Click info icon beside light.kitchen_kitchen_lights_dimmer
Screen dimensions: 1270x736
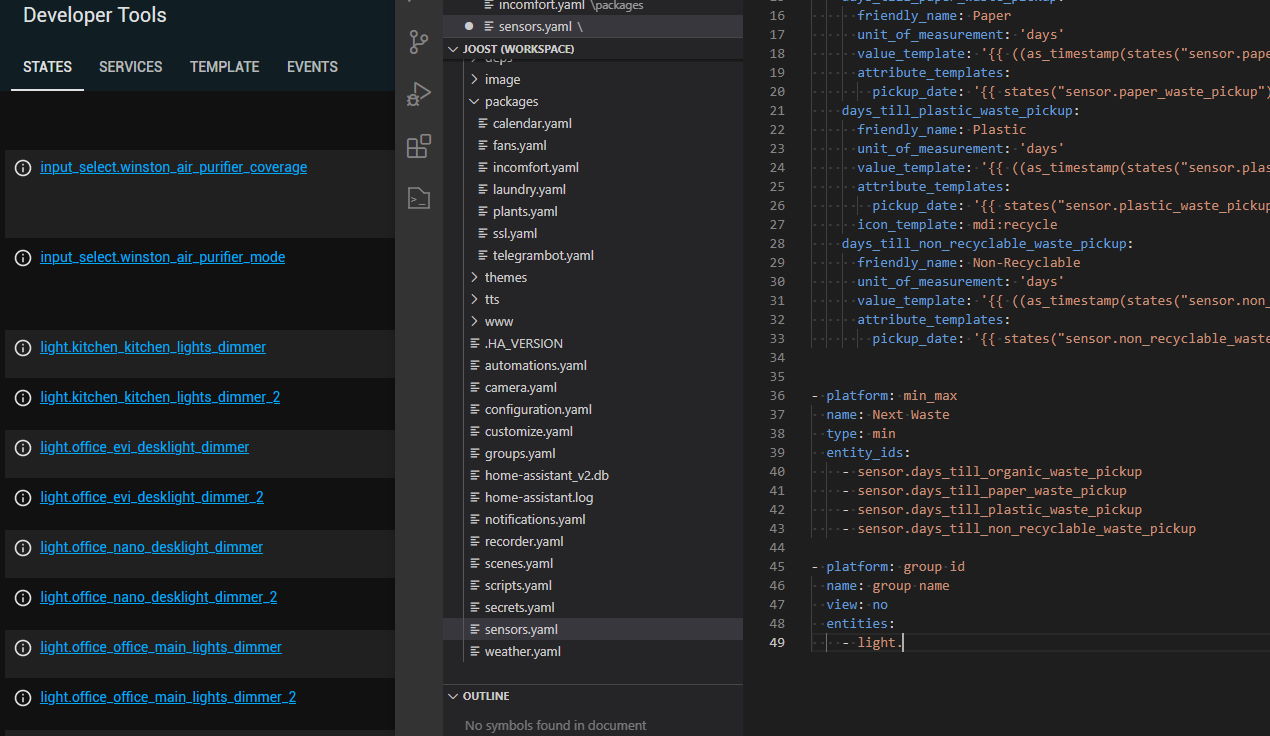click(22, 347)
